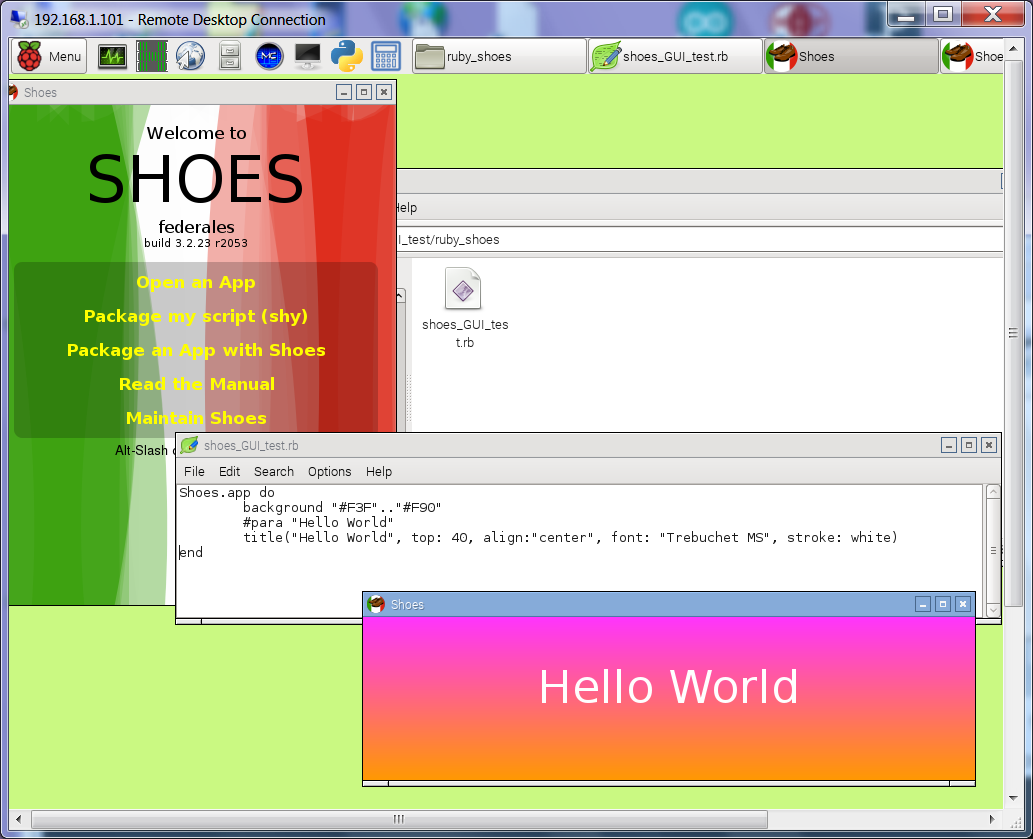1033x839 pixels.
Task: Click 'Maintain Shoes' link
Action: tap(196, 418)
